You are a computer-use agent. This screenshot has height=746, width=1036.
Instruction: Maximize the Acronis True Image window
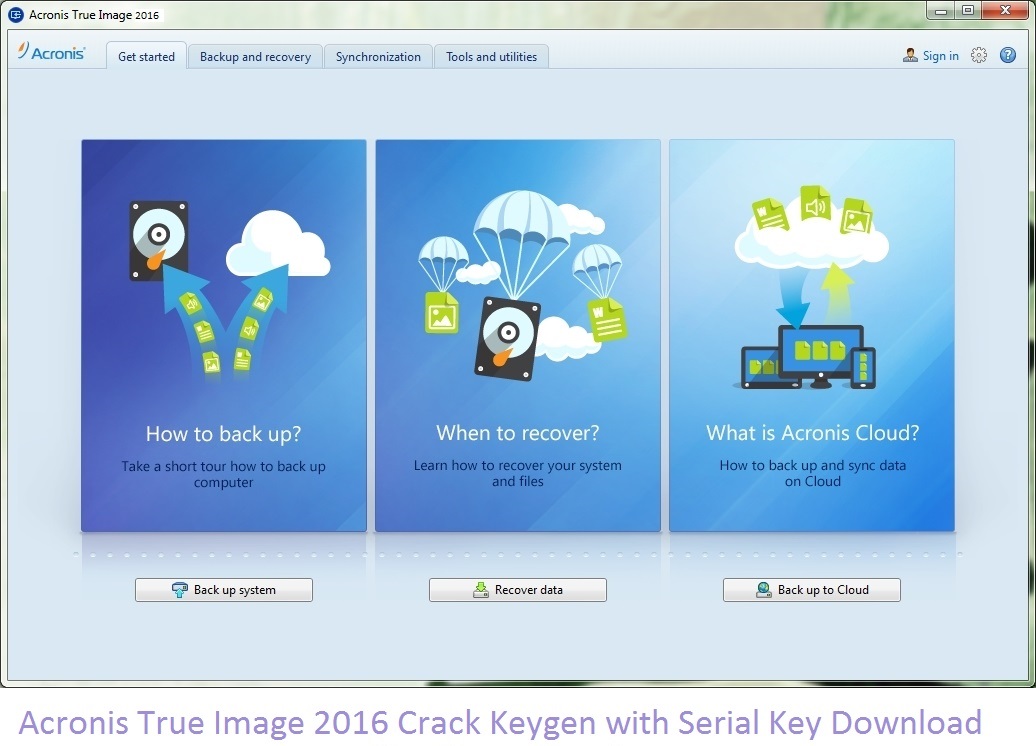[967, 11]
